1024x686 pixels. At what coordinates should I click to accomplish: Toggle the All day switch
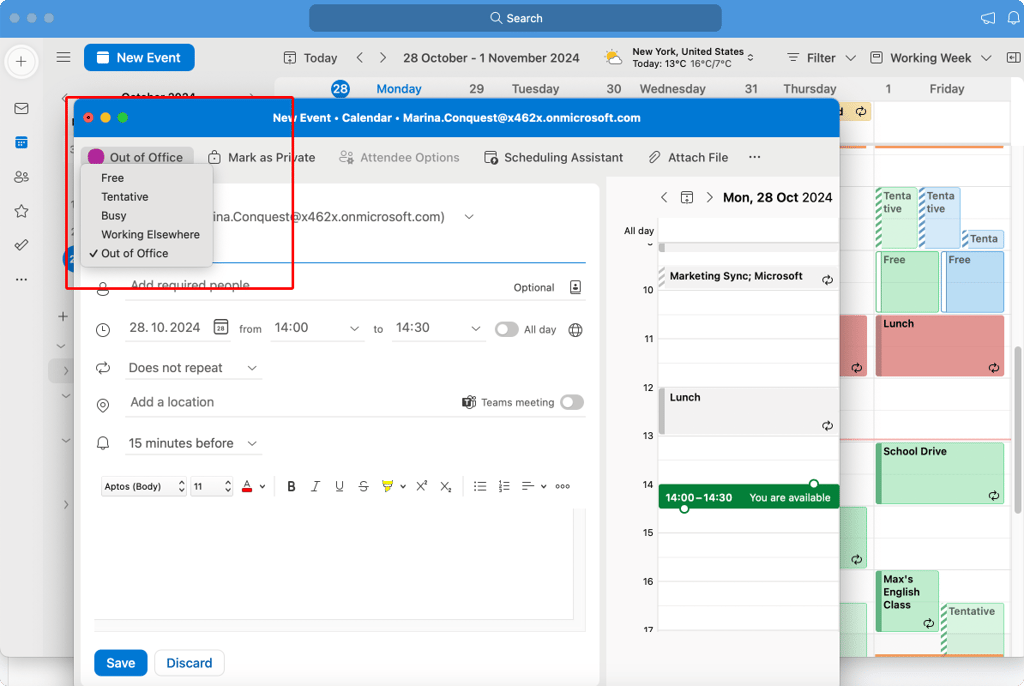point(507,330)
